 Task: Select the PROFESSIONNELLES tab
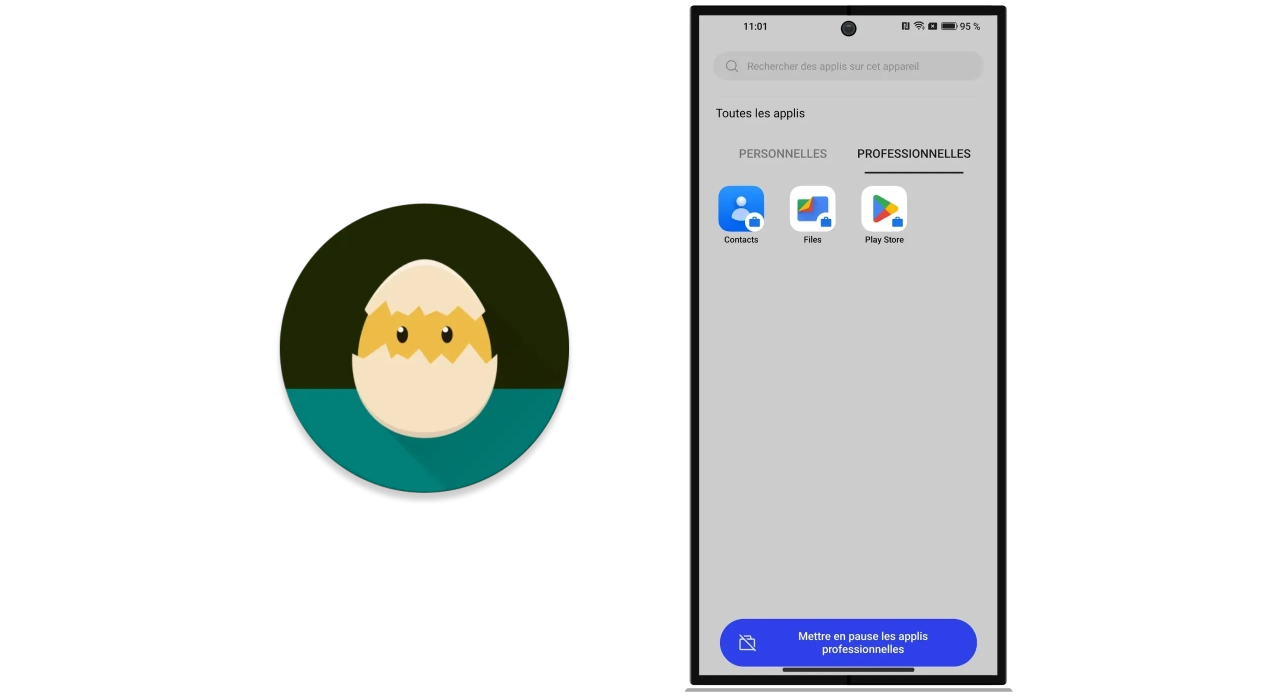tap(913, 154)
